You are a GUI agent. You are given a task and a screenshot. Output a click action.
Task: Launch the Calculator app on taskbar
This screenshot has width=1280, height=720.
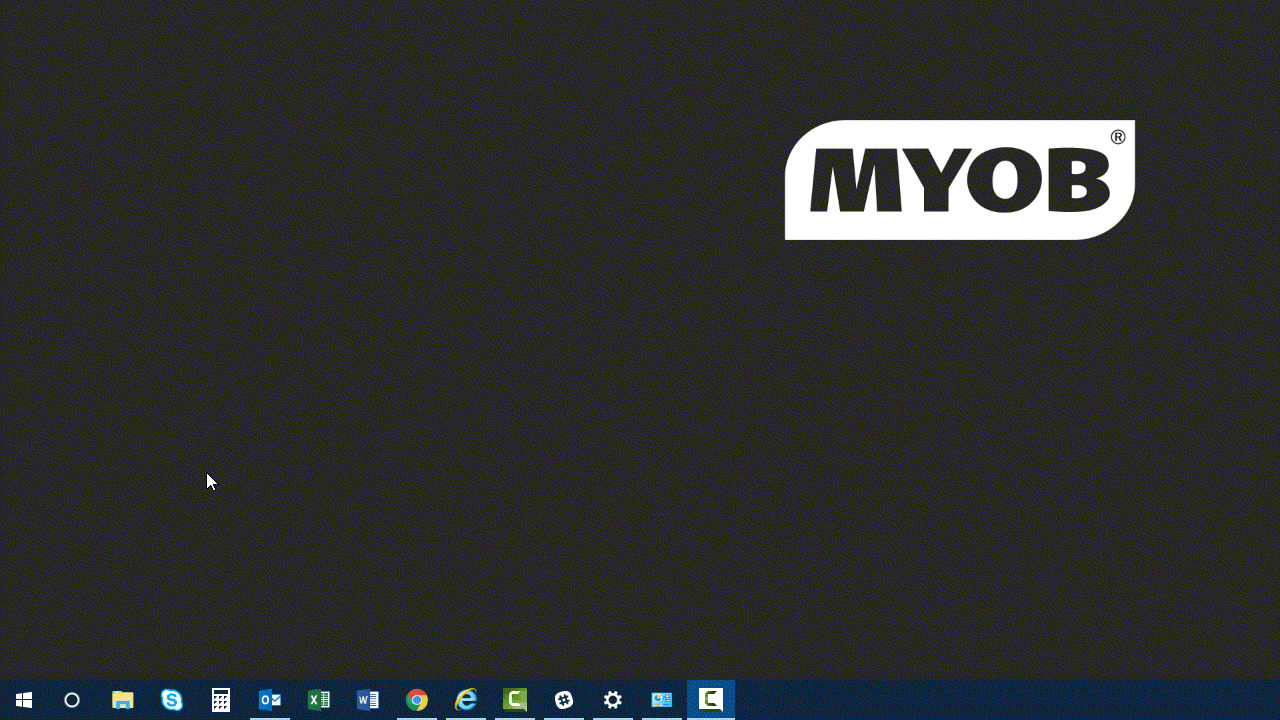221,700
